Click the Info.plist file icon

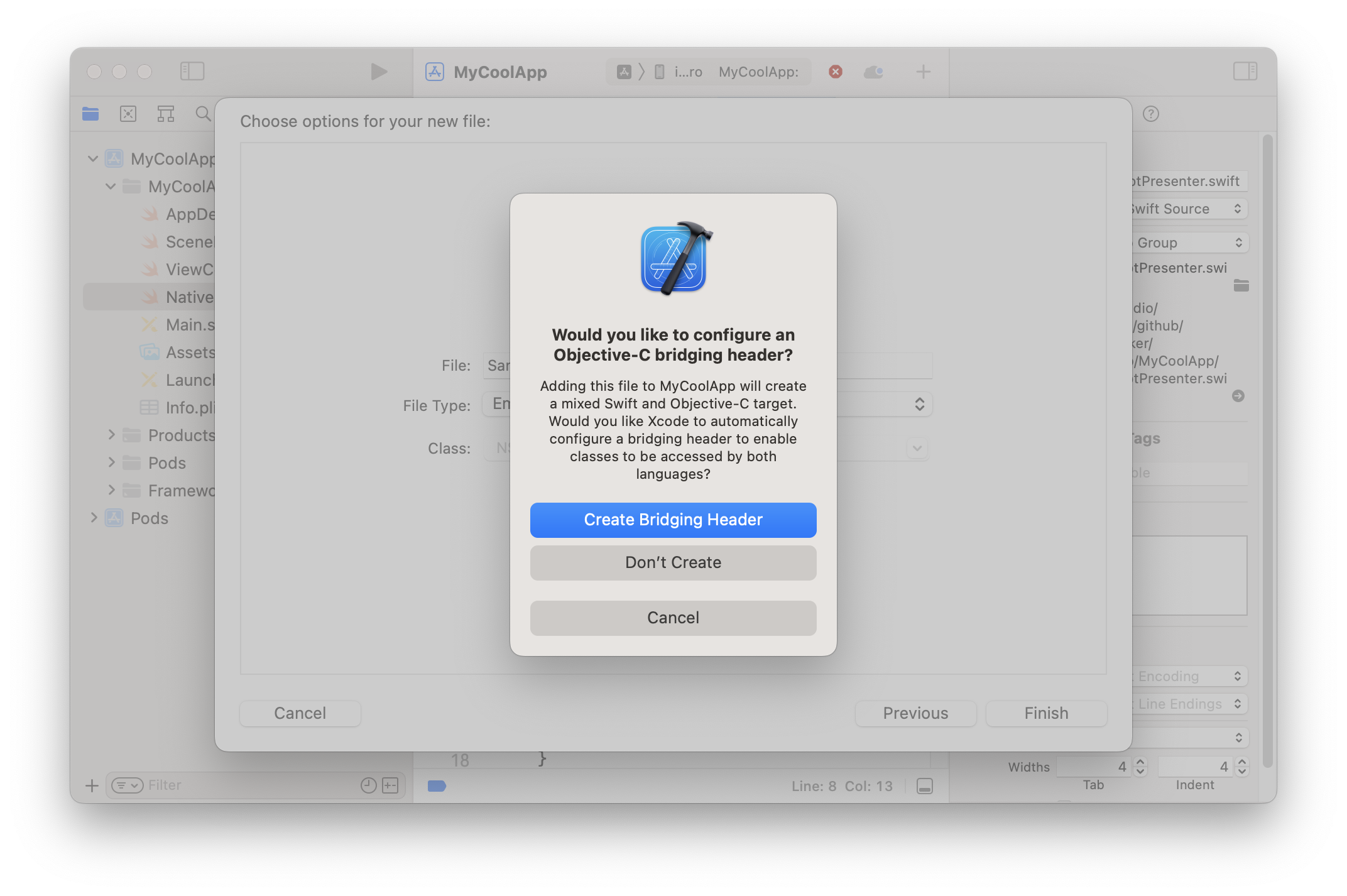pos(148,407)
